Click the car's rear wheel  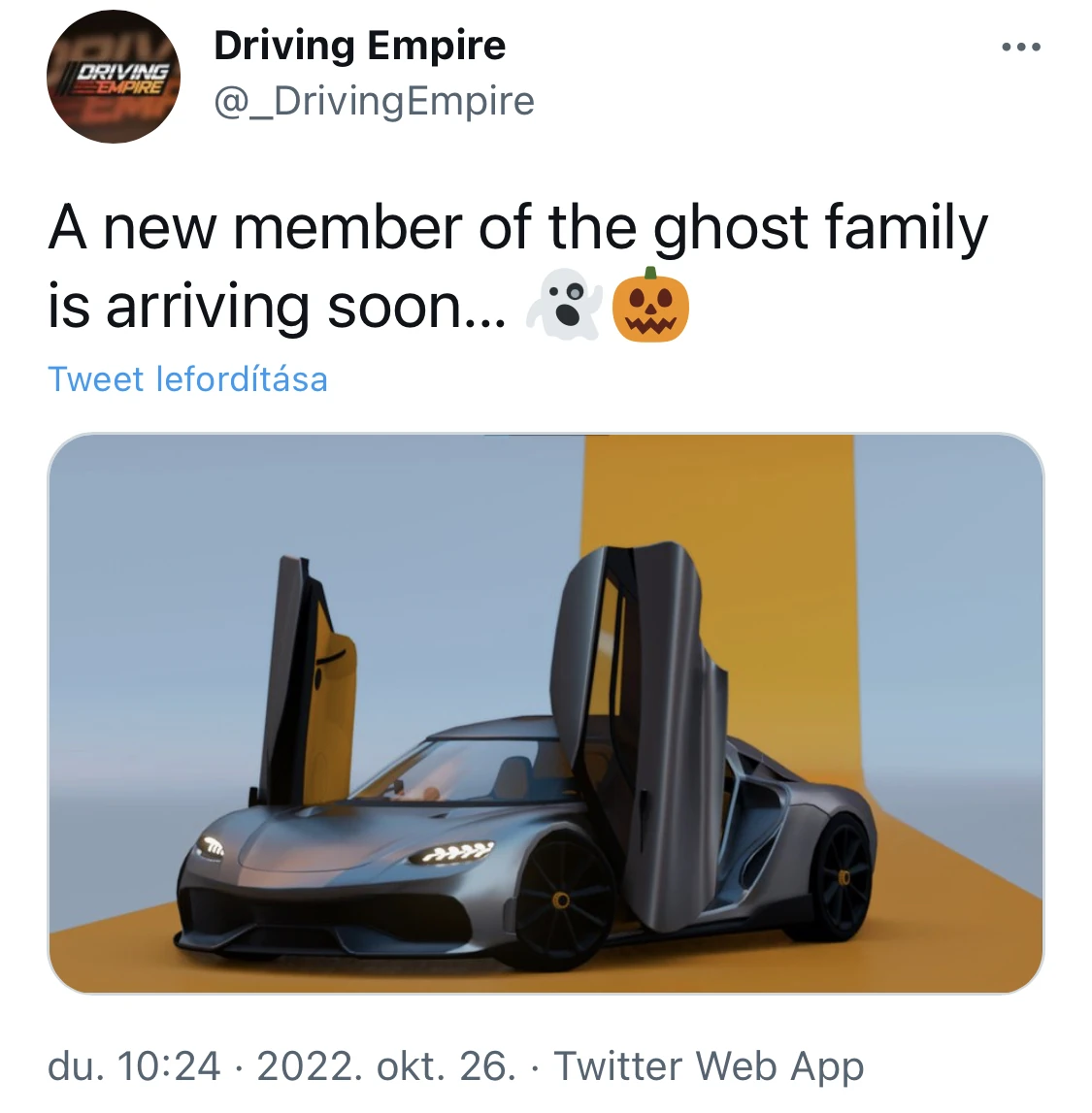tap(843, 878)
